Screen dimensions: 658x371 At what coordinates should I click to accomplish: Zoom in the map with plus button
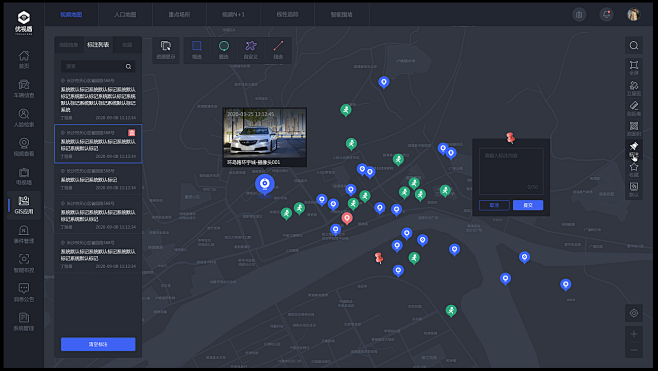click(x=634, y=334)
